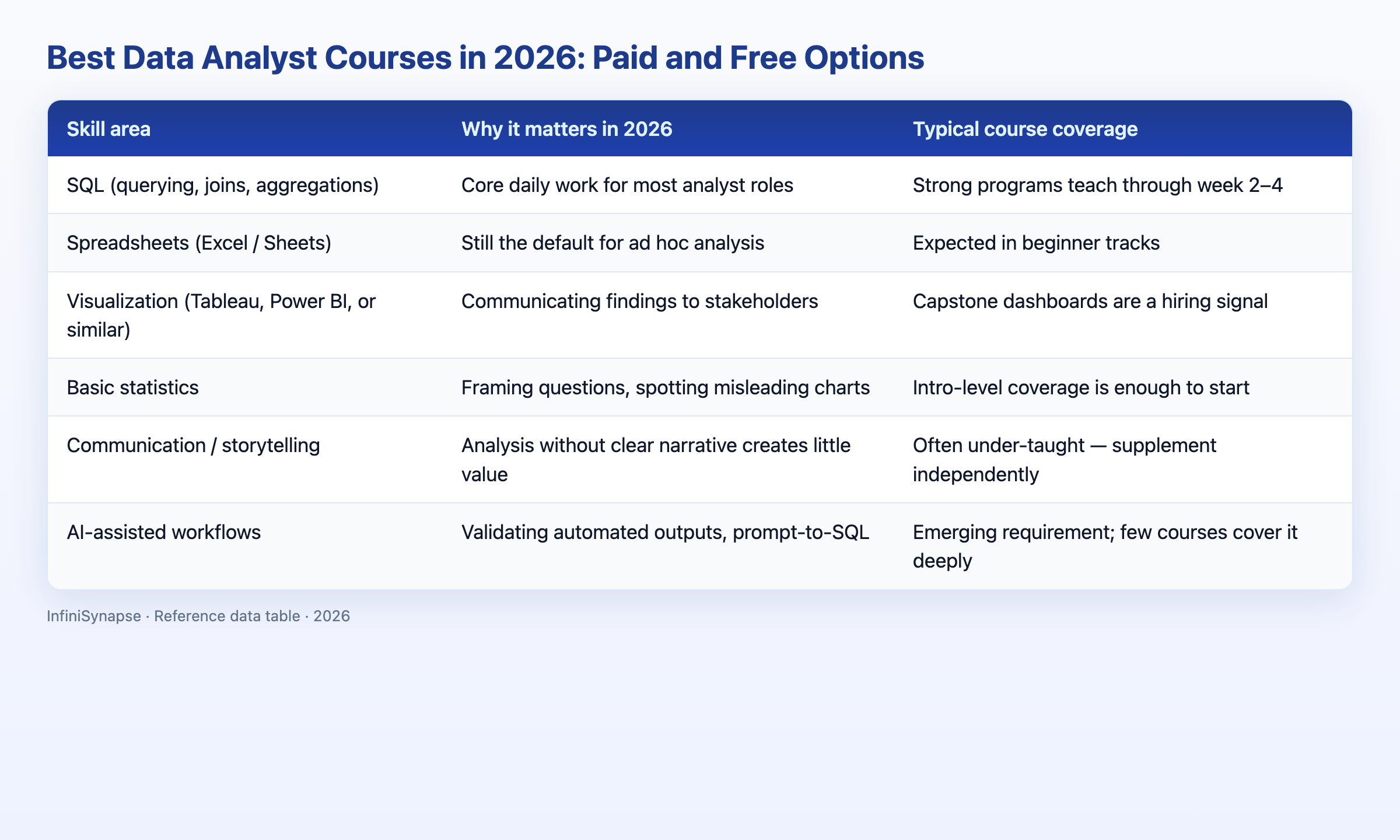Viewport: 1400px width, 840px height.
Task: Click the Typical course coverage header
Action: point(1025,129)
